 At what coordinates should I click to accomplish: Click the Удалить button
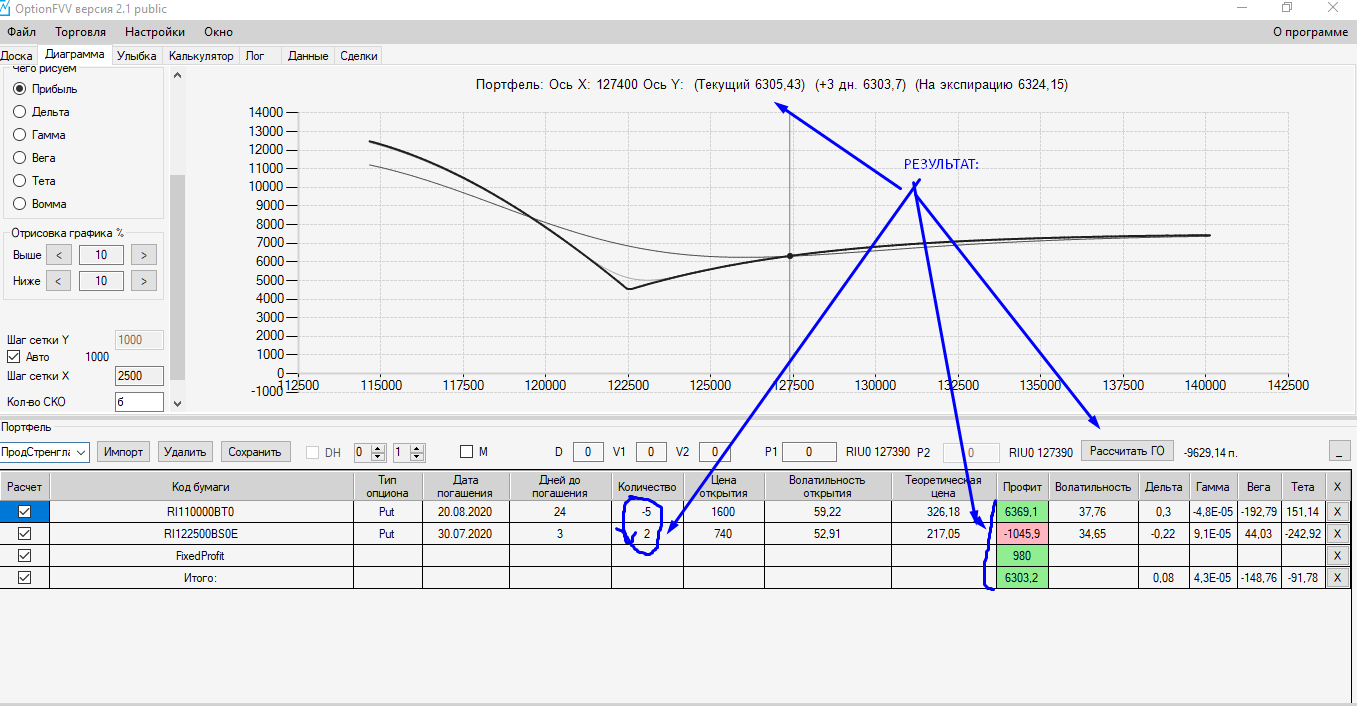pos(185,452)
